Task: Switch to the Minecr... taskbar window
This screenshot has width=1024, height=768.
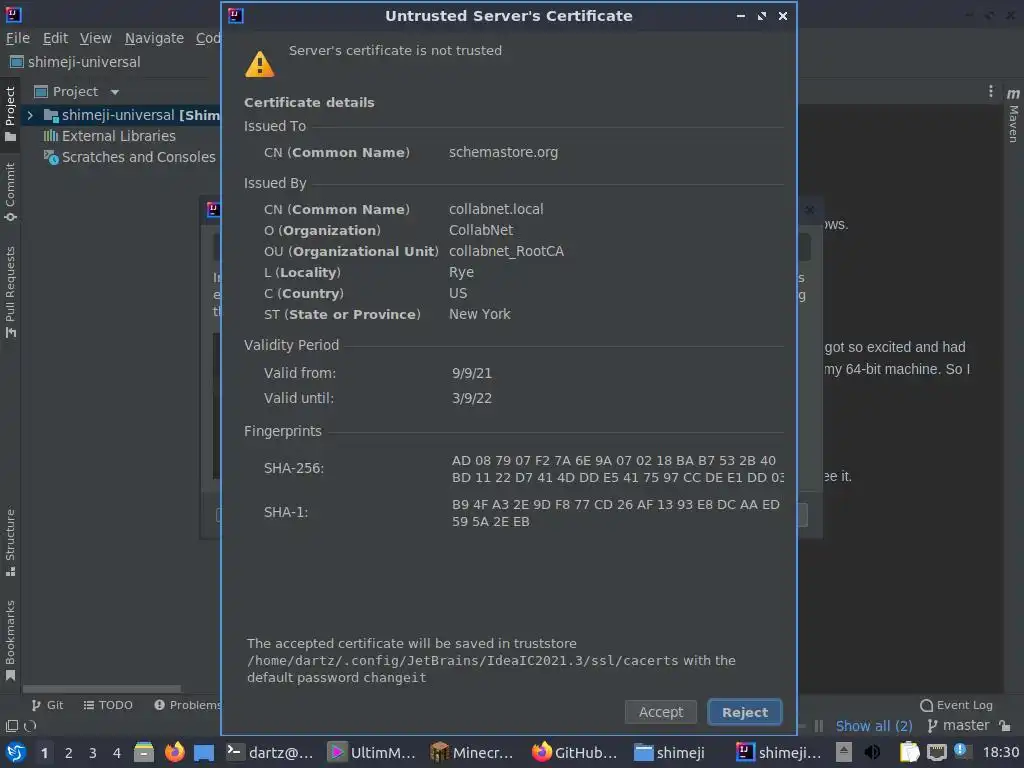Action: 473,752
